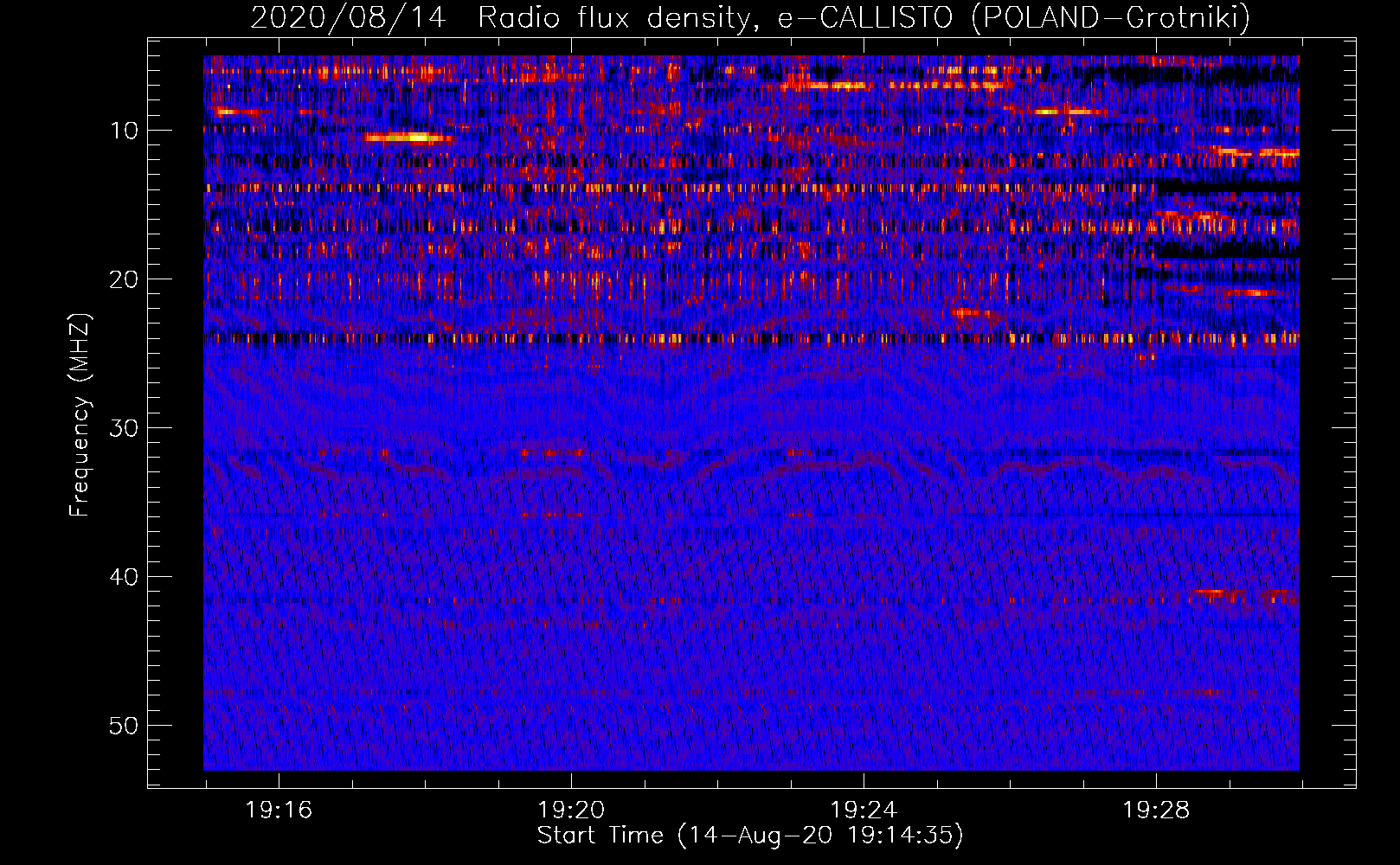Click the bright yellow burst near 10 MHz

click(x=408, y=137)
